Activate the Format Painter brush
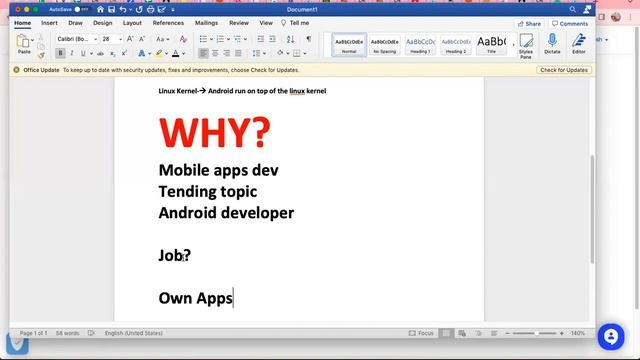This screenshot has width=640, height=360. click(41, 55)
